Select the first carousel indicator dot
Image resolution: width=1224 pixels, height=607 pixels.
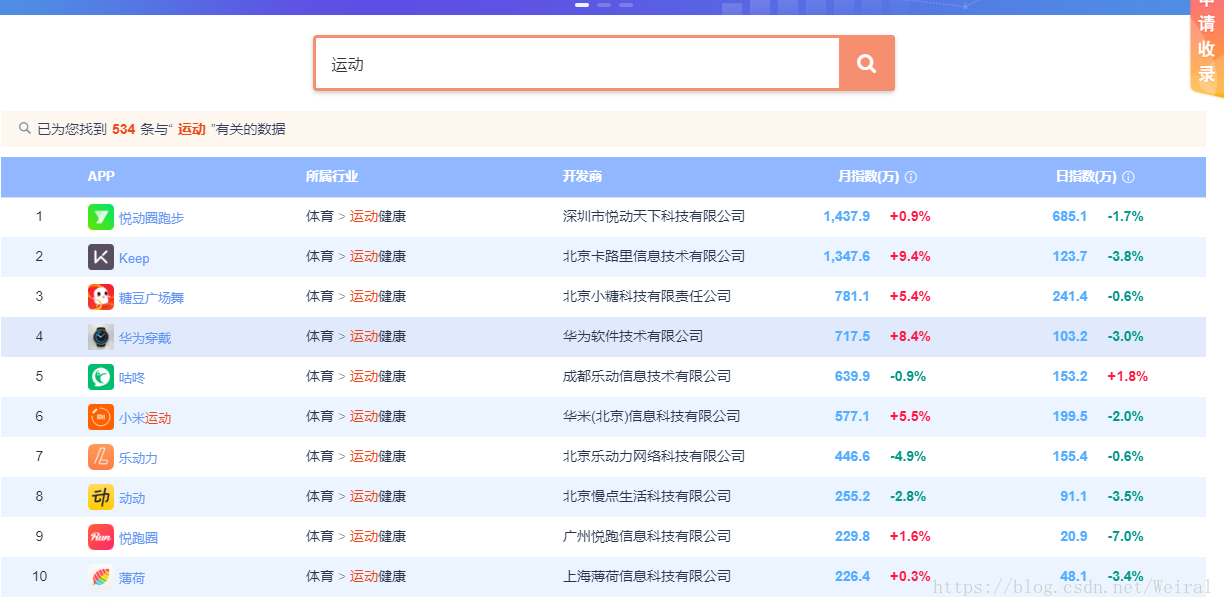point(582,5)
